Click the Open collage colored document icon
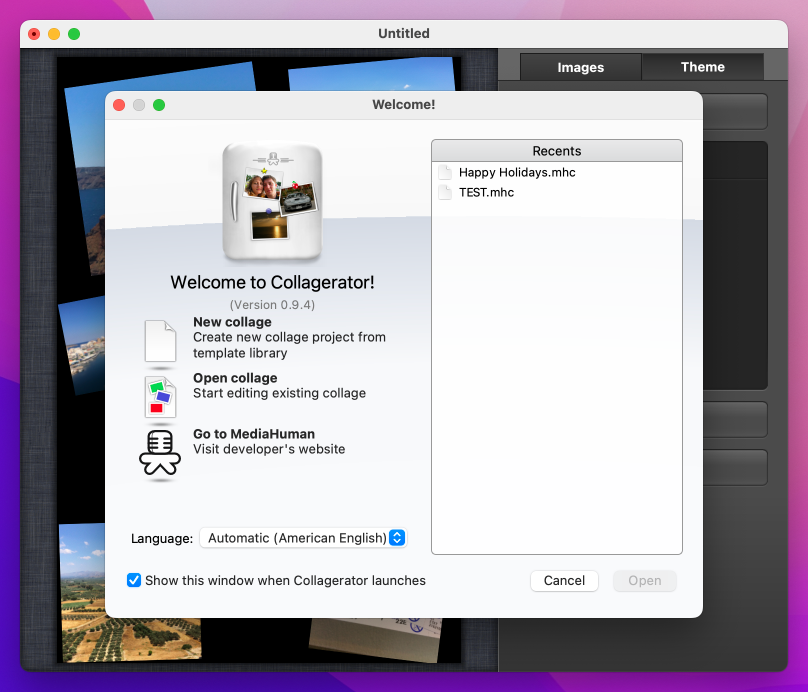 click(x=160, y=396)
